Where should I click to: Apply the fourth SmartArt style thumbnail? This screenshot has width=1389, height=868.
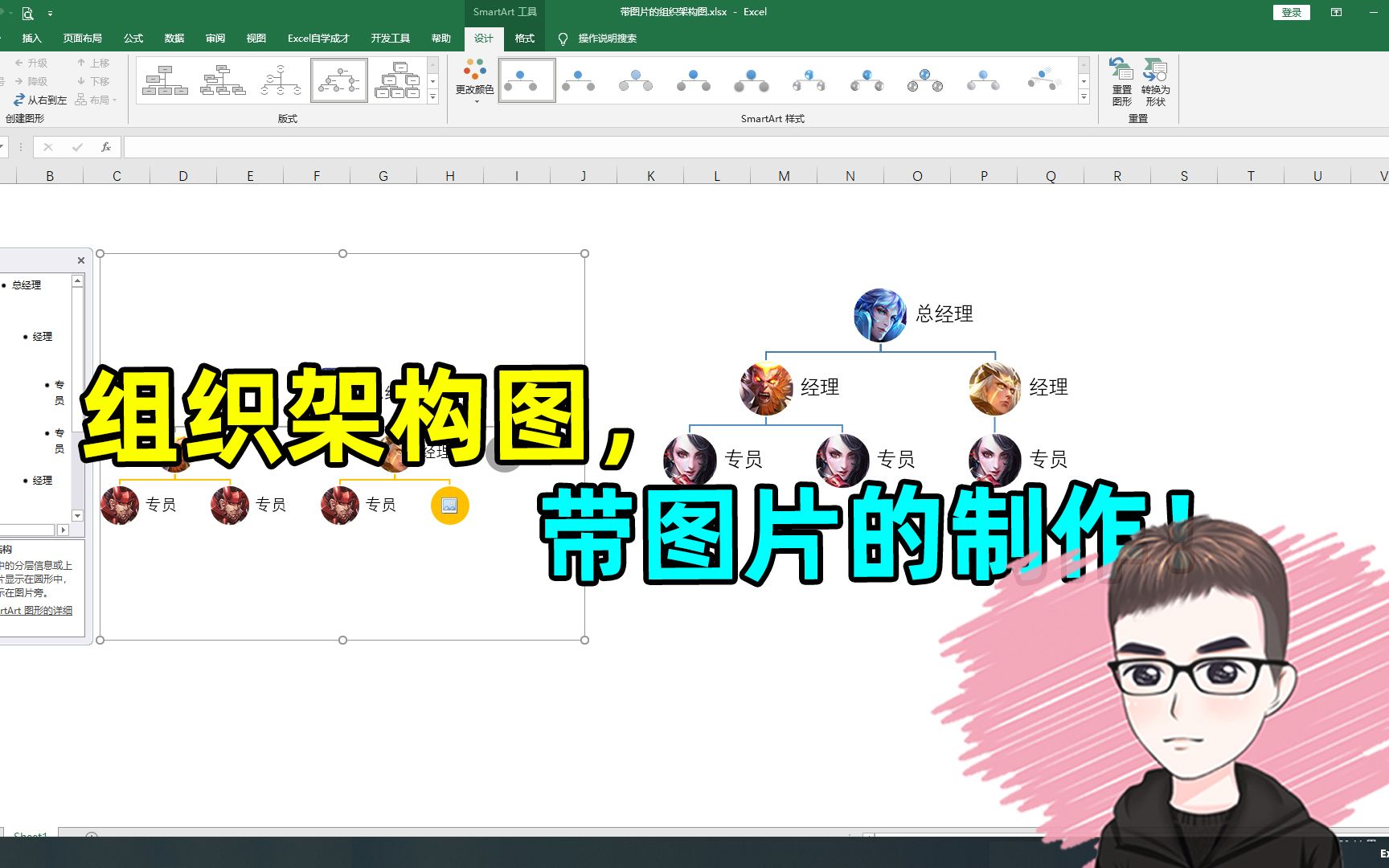click(694, 80)
